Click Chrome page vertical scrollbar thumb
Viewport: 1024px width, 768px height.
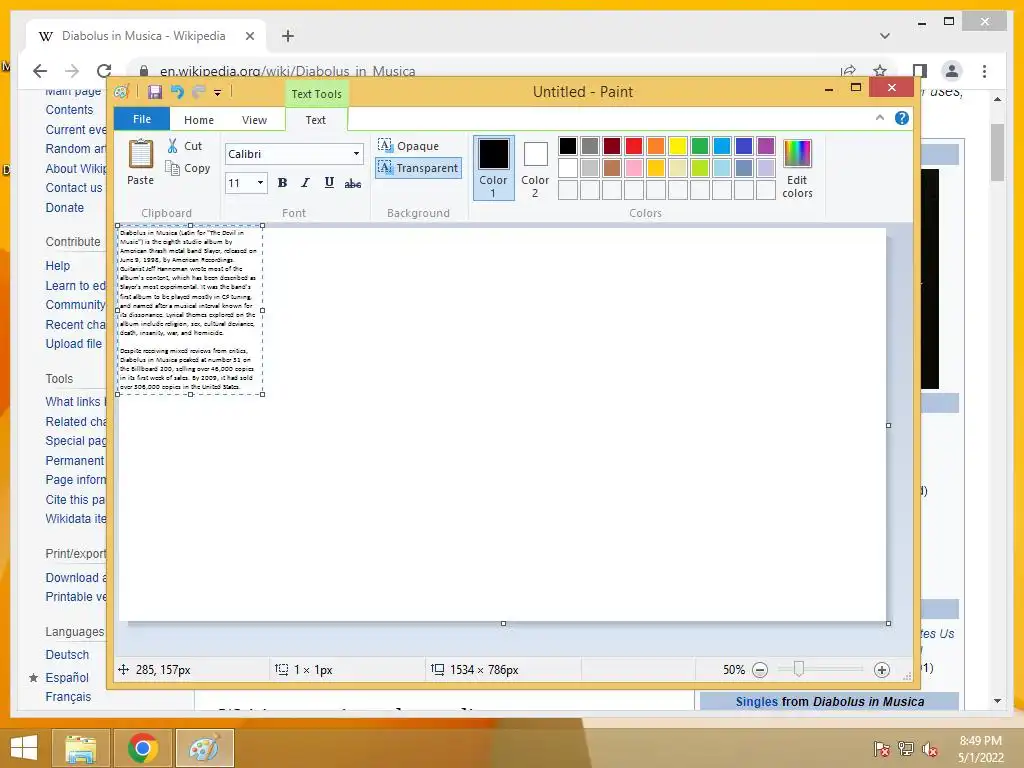pyautogui.click(x=997, y=152)
